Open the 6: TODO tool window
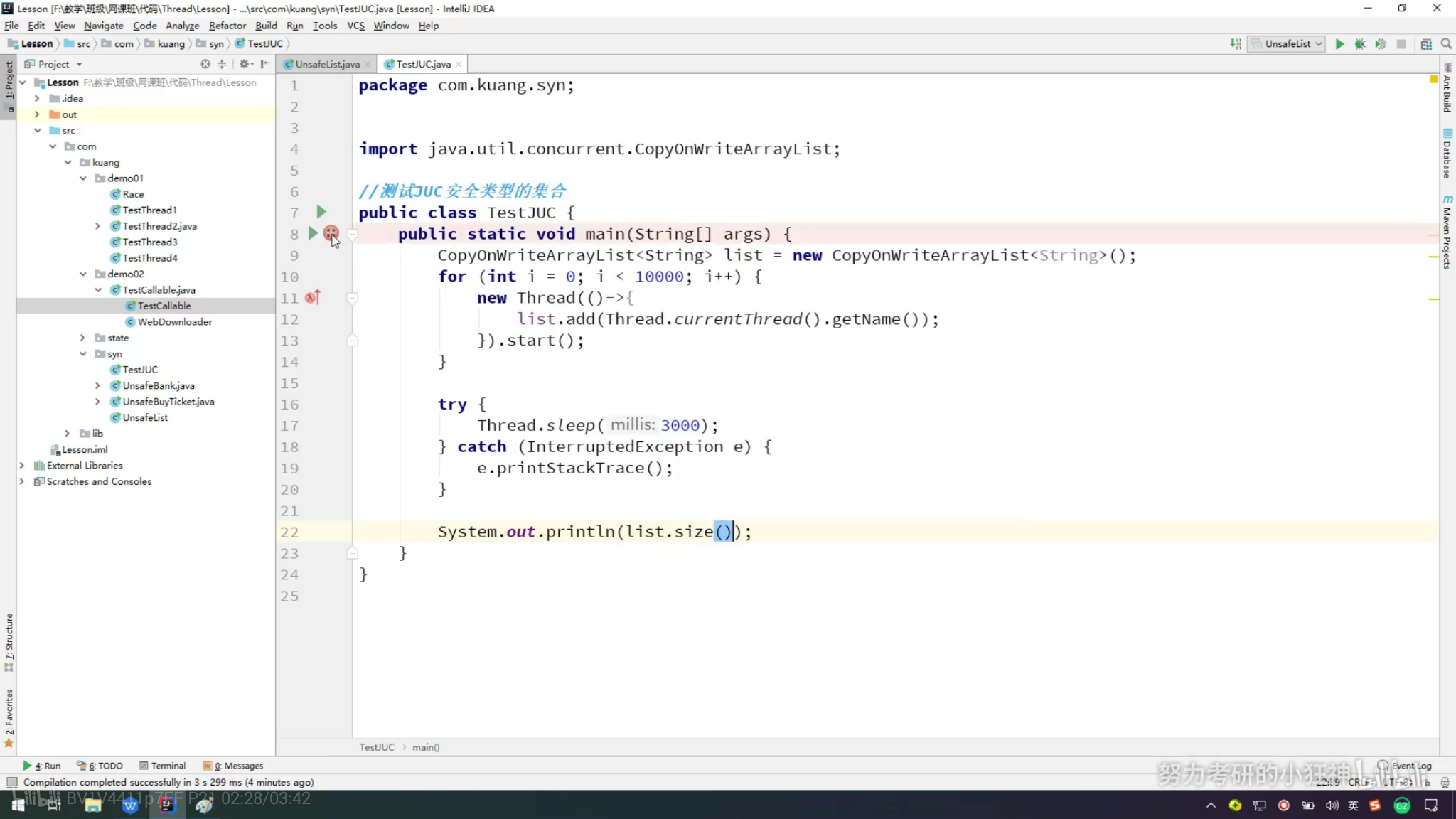Image resolution: width=1456 pixels, height=819 pixels. (100, 766)
